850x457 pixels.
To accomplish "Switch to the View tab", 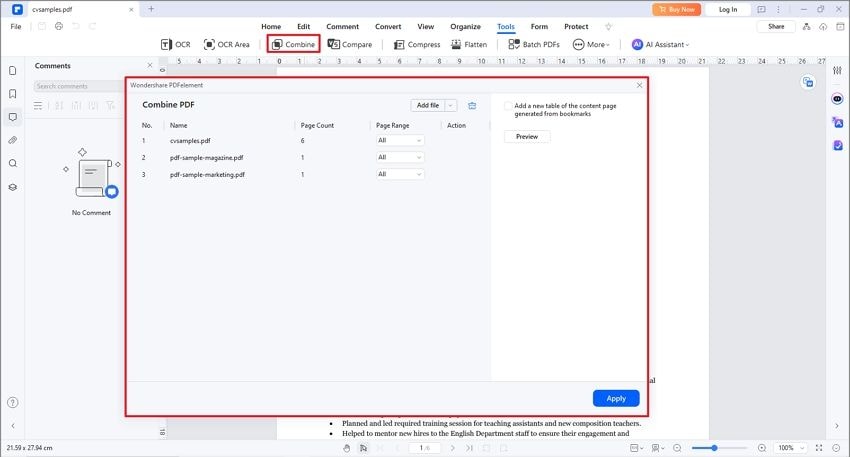I will tap(426, 26).
